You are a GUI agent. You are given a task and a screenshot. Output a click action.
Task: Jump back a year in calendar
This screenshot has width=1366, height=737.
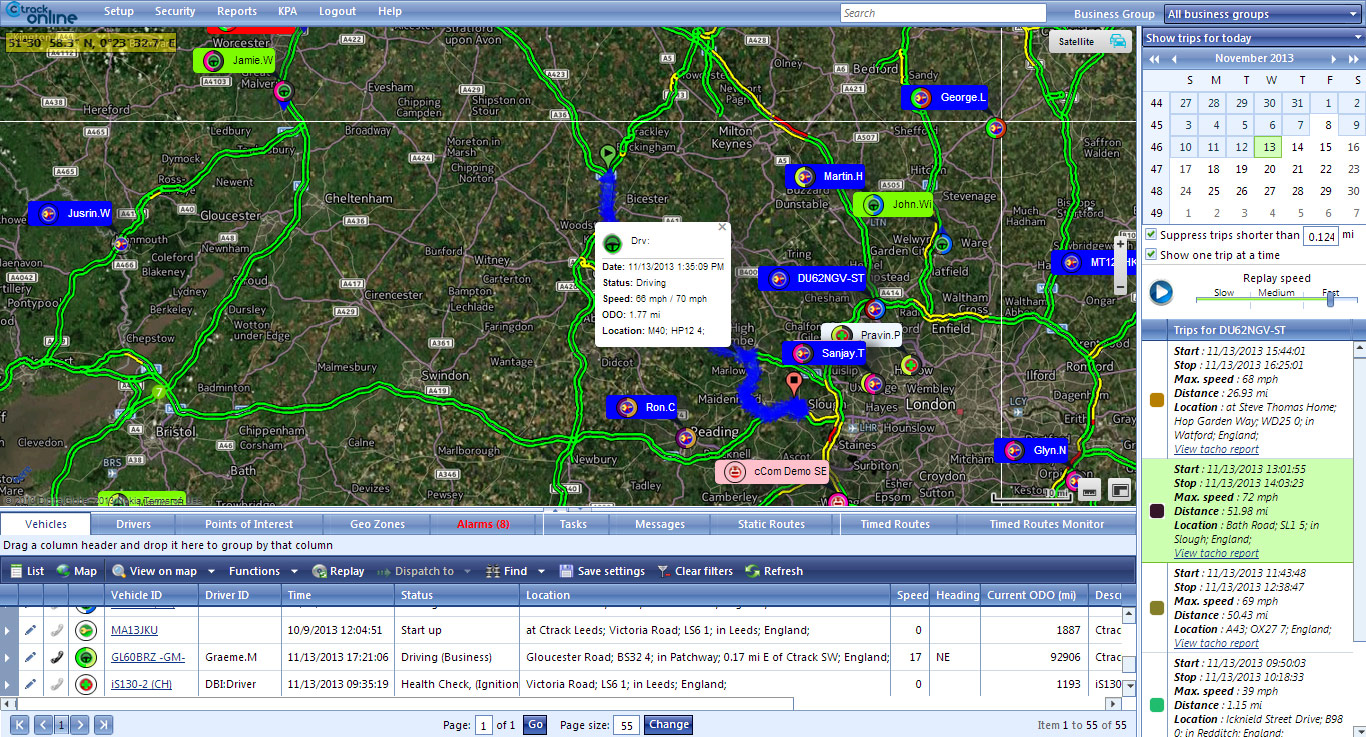tap(1155, 59)
